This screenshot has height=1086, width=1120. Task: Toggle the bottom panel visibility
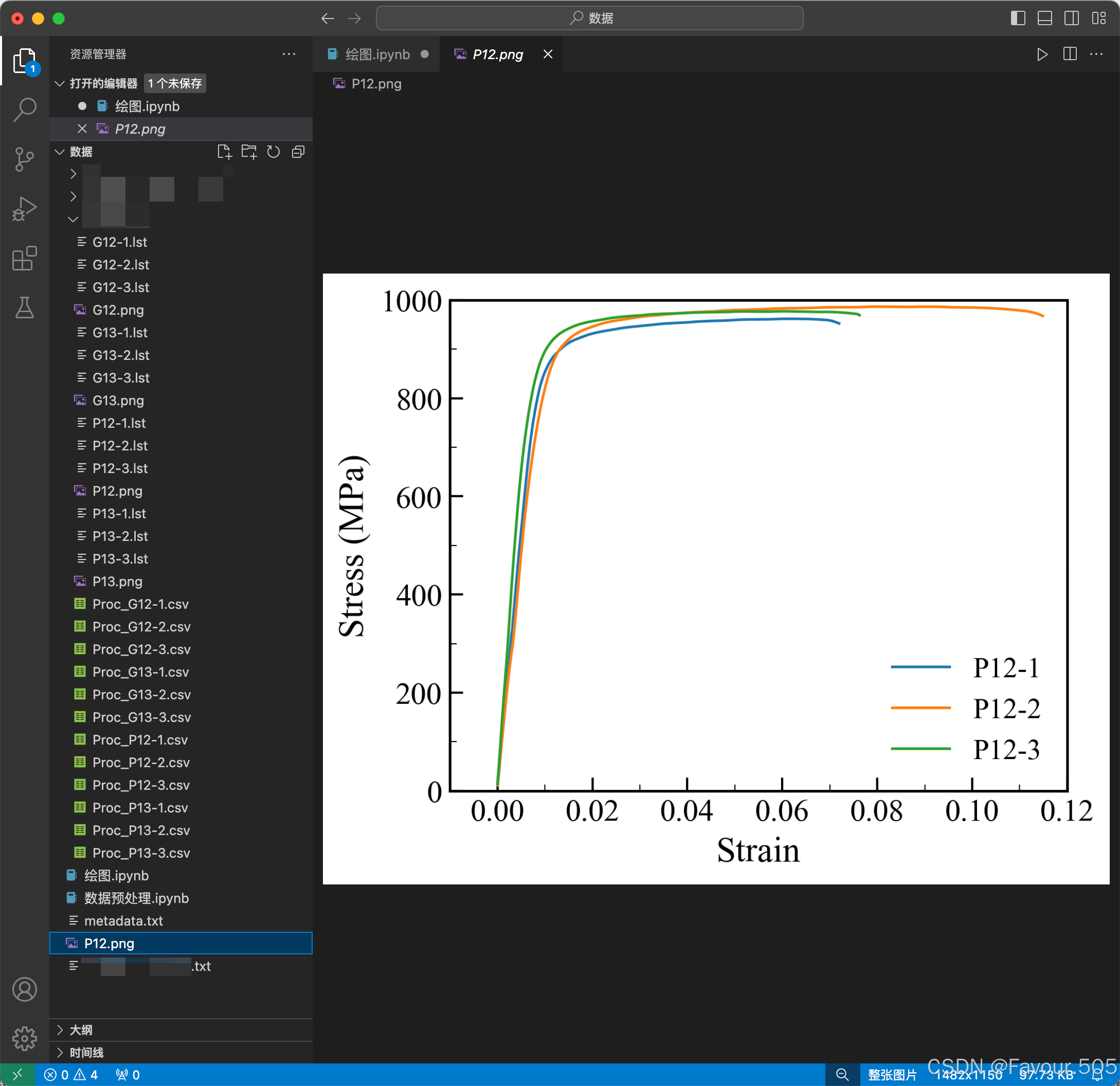pyautogui.click(x=1044, y=19)
